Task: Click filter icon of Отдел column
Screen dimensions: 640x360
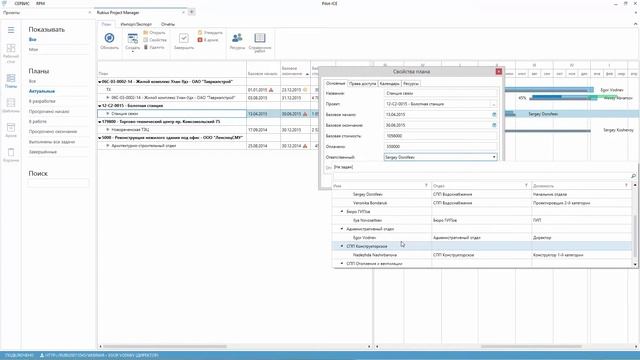Action: coord(526,186)
